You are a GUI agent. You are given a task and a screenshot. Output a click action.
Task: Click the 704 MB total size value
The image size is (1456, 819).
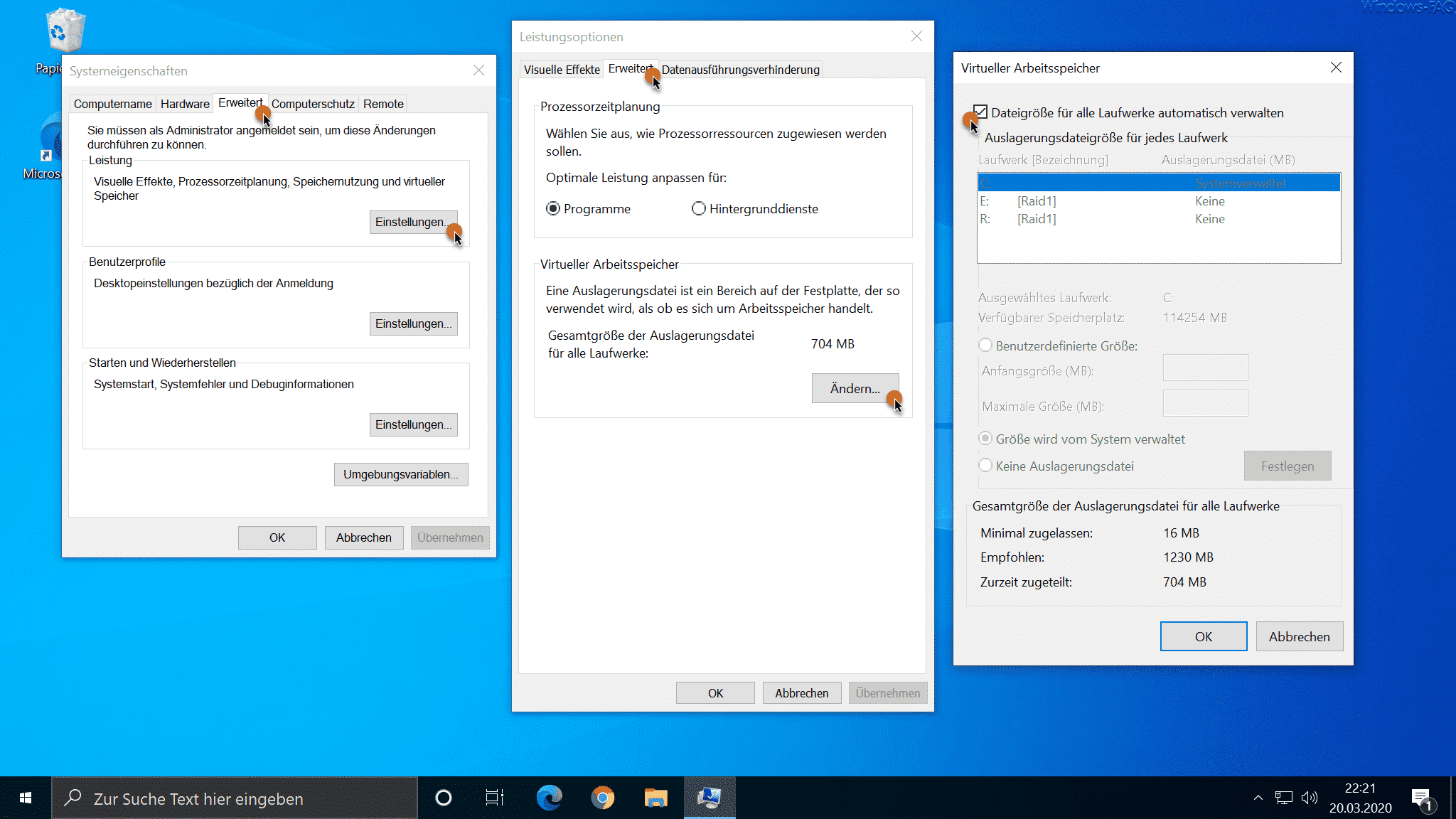tap(833, 344)
